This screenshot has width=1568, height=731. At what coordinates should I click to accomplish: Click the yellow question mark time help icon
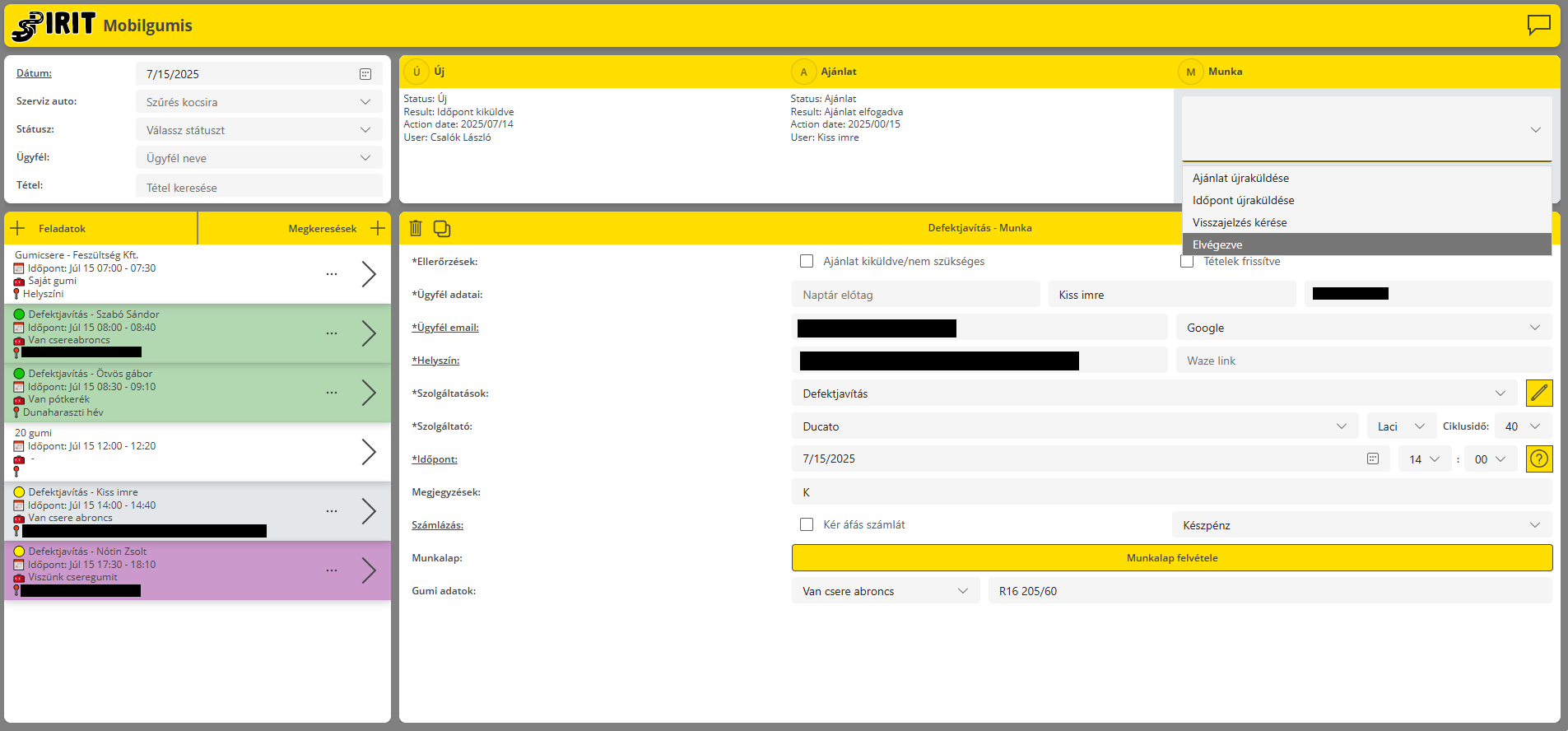coord(1538,459)
